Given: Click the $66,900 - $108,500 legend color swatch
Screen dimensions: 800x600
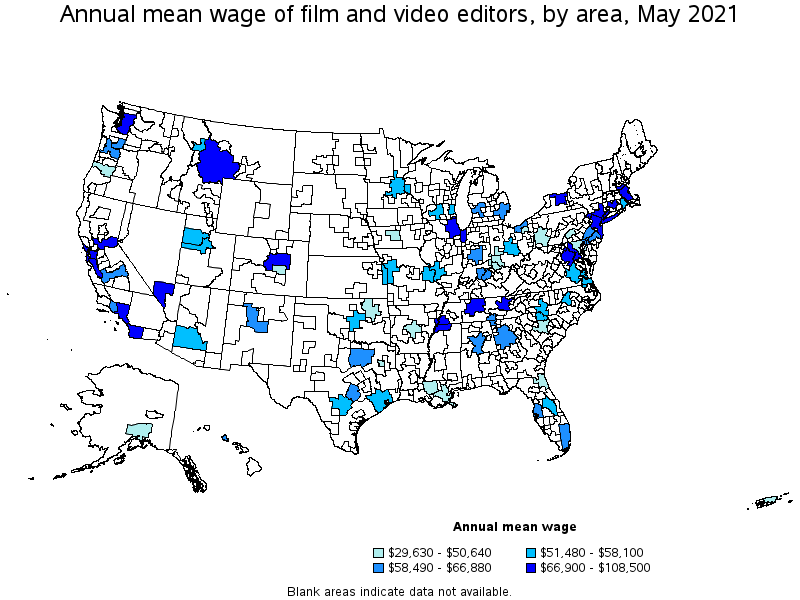Looking at the screenshot, I should [x=531, y=568].
